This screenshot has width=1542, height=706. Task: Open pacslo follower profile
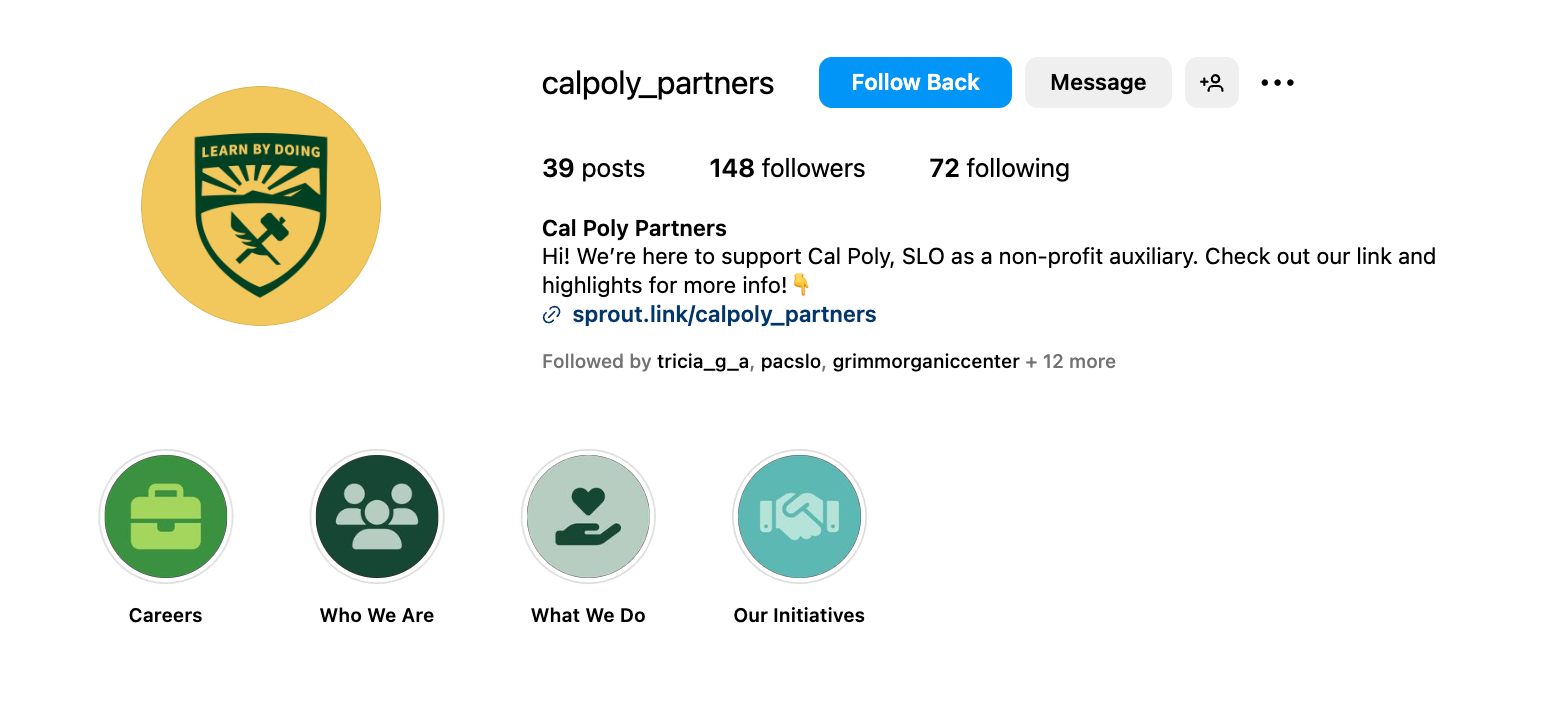[791, 362]
